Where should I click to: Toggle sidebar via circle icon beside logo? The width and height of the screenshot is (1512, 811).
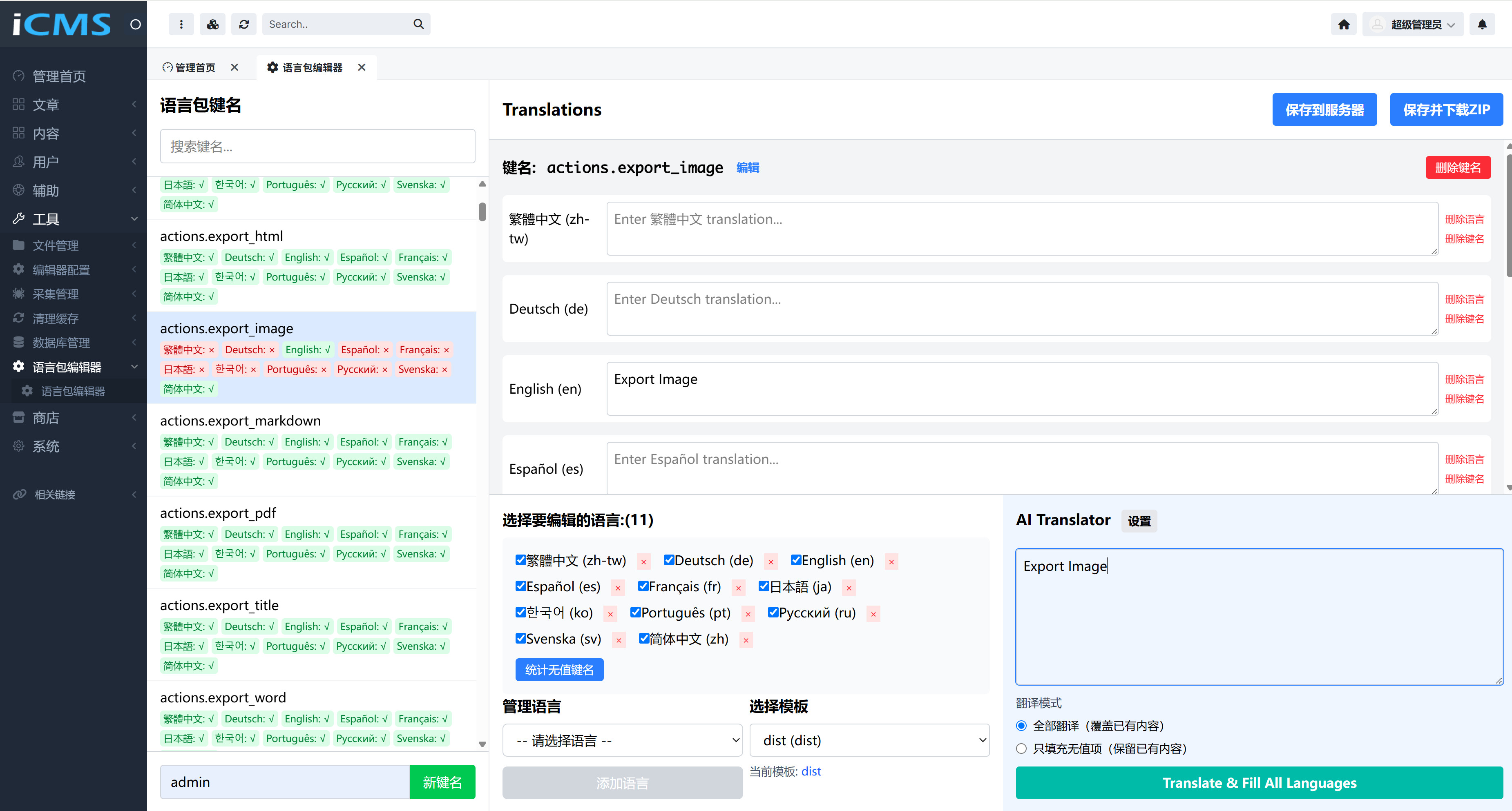point(135,24)
